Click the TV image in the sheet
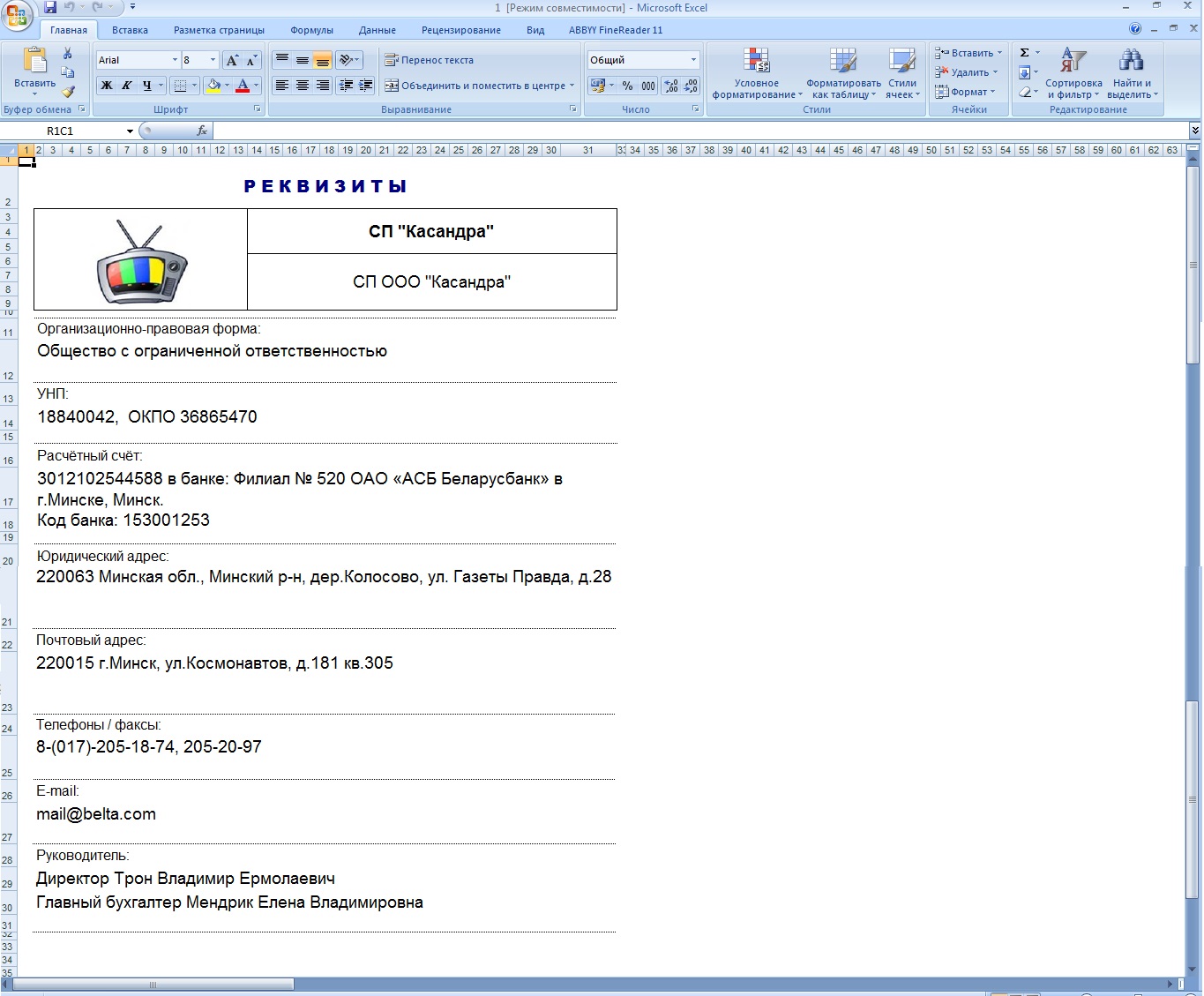 [x=141, y=261]
